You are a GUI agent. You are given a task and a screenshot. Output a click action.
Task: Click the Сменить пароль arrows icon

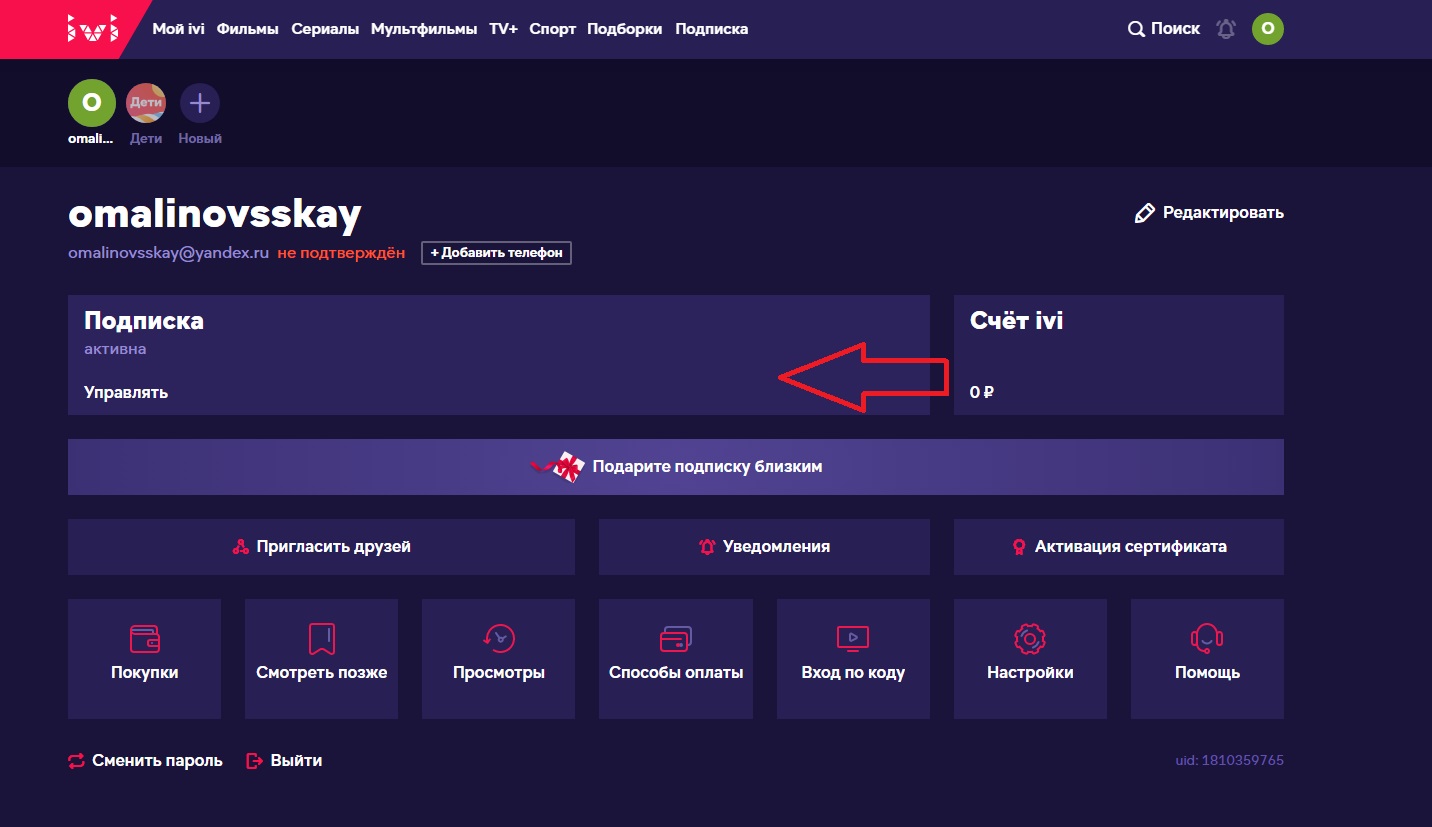(x=77, y=761)
